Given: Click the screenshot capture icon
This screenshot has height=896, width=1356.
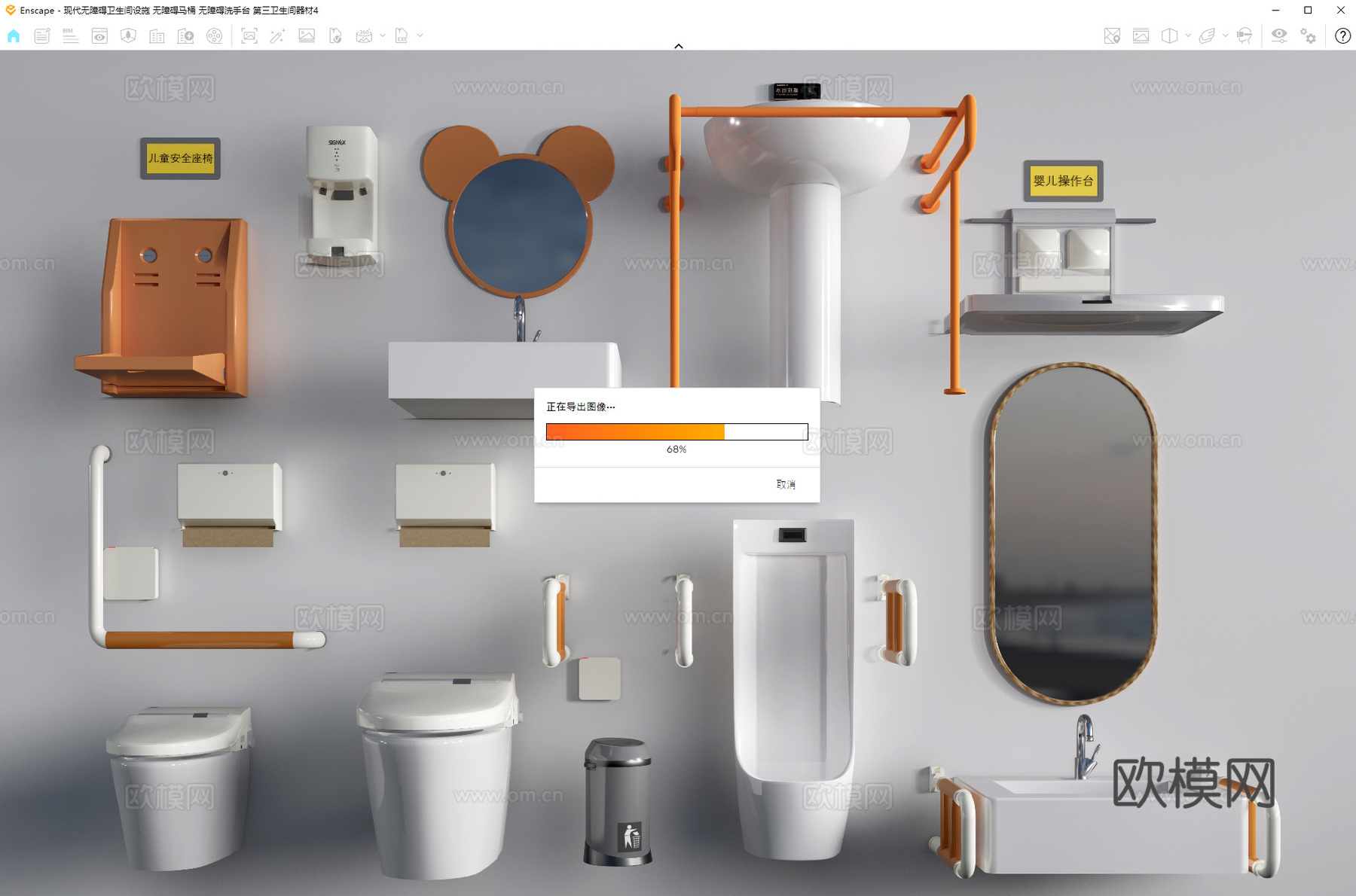Looking at the screenshot, I should coord(249,35).
